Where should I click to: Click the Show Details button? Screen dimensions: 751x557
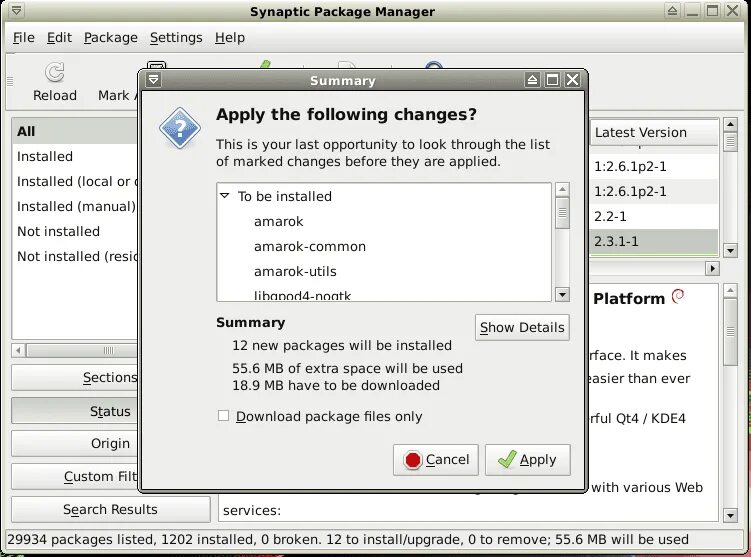pyautogui.click(x=522, y=327)
